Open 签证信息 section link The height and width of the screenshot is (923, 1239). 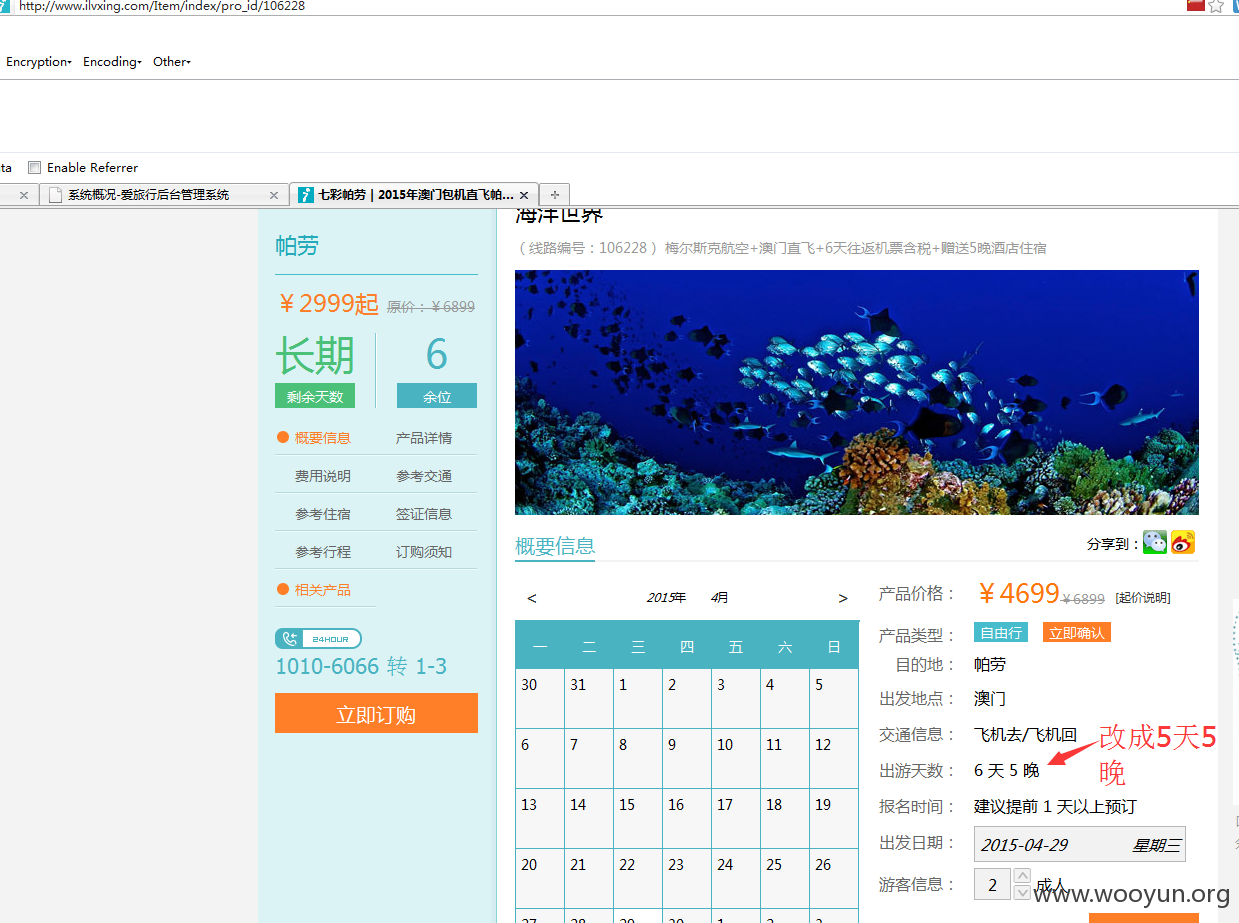point(424,514)
